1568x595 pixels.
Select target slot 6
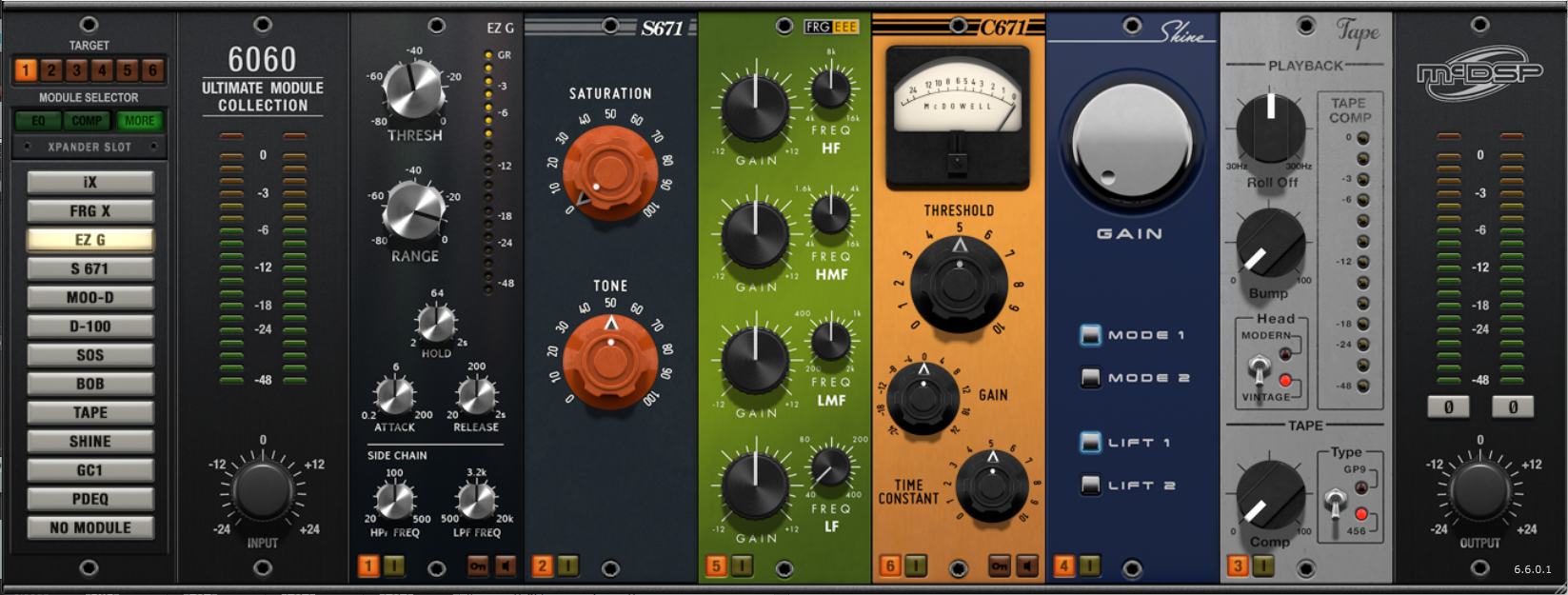pos(152,69)
